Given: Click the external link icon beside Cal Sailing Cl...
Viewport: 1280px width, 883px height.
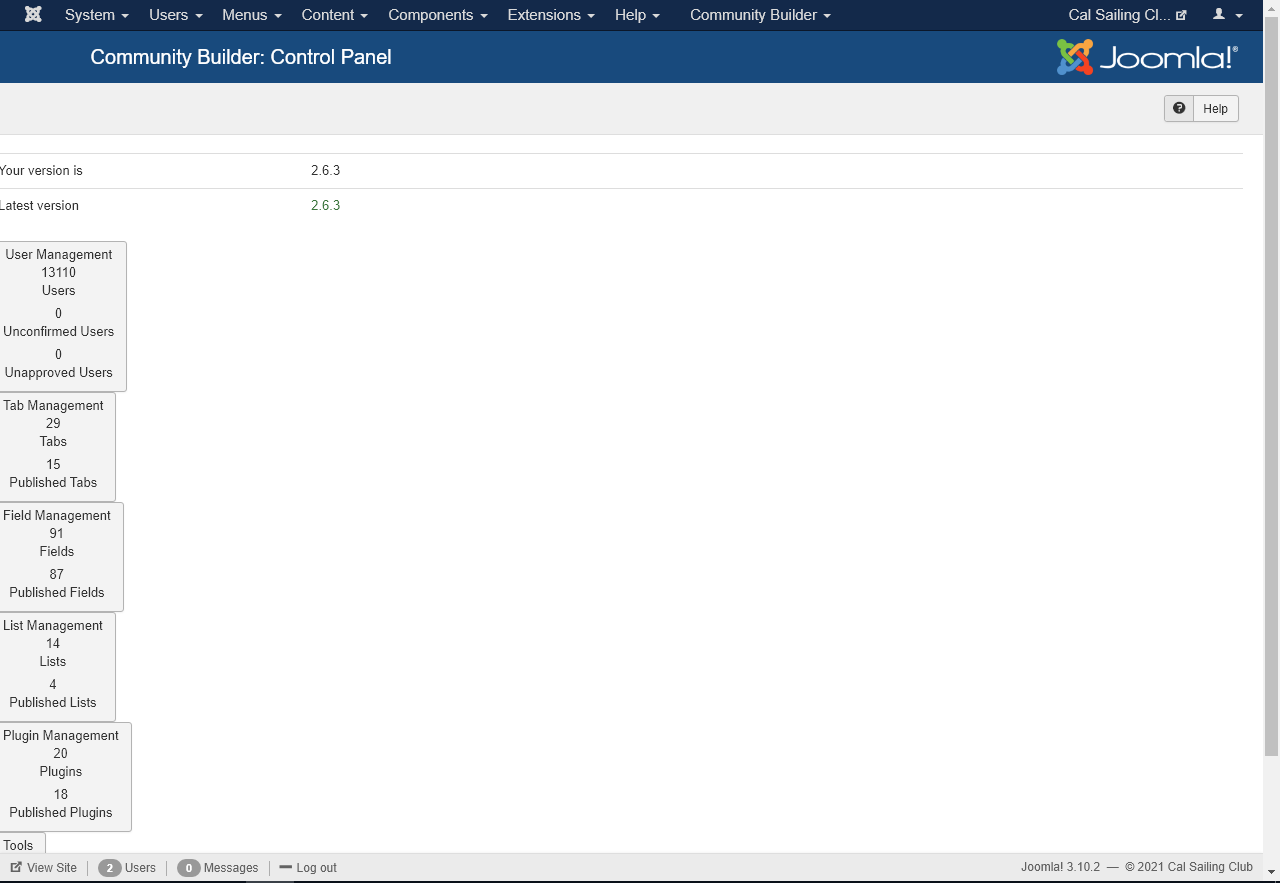Looking at the screenshot, I should 1181,15.
